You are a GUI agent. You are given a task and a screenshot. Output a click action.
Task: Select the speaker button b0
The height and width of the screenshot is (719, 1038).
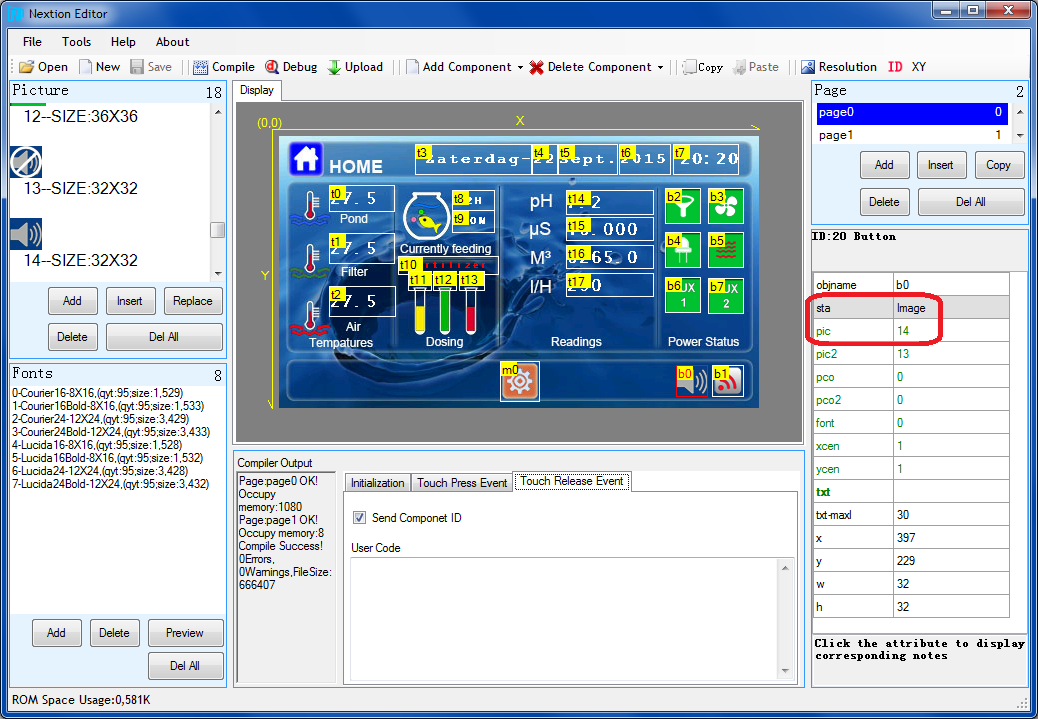(692, 381)
